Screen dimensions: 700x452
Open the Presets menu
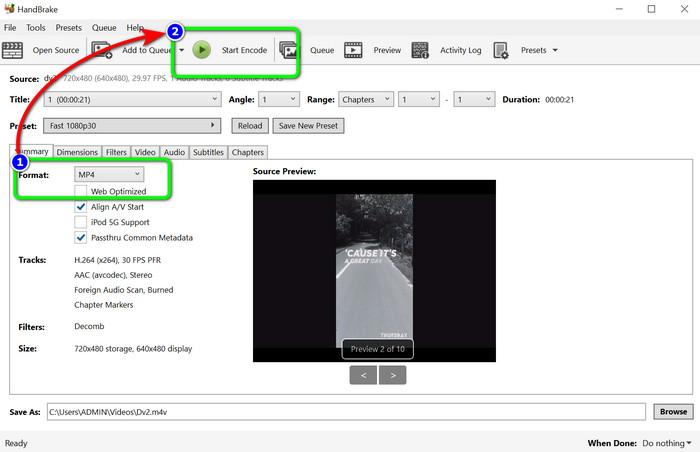pos(68,28)
